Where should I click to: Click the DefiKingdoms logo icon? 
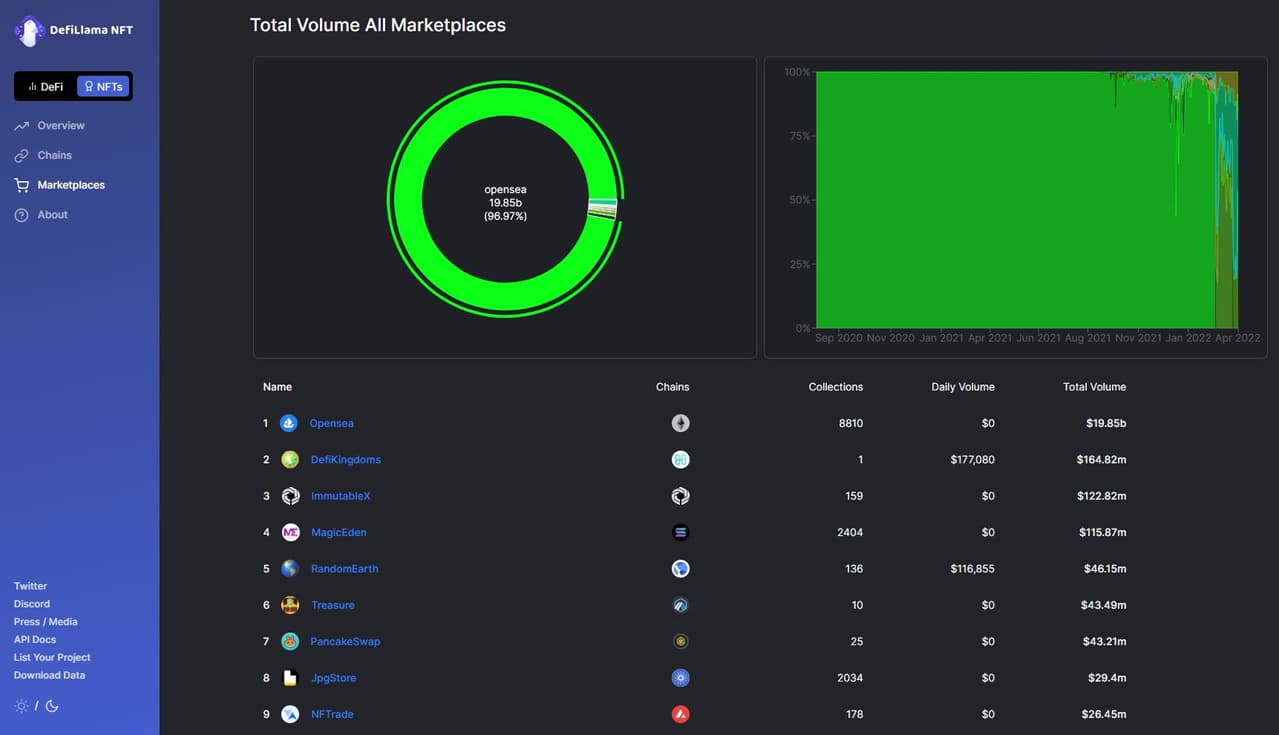290,460
